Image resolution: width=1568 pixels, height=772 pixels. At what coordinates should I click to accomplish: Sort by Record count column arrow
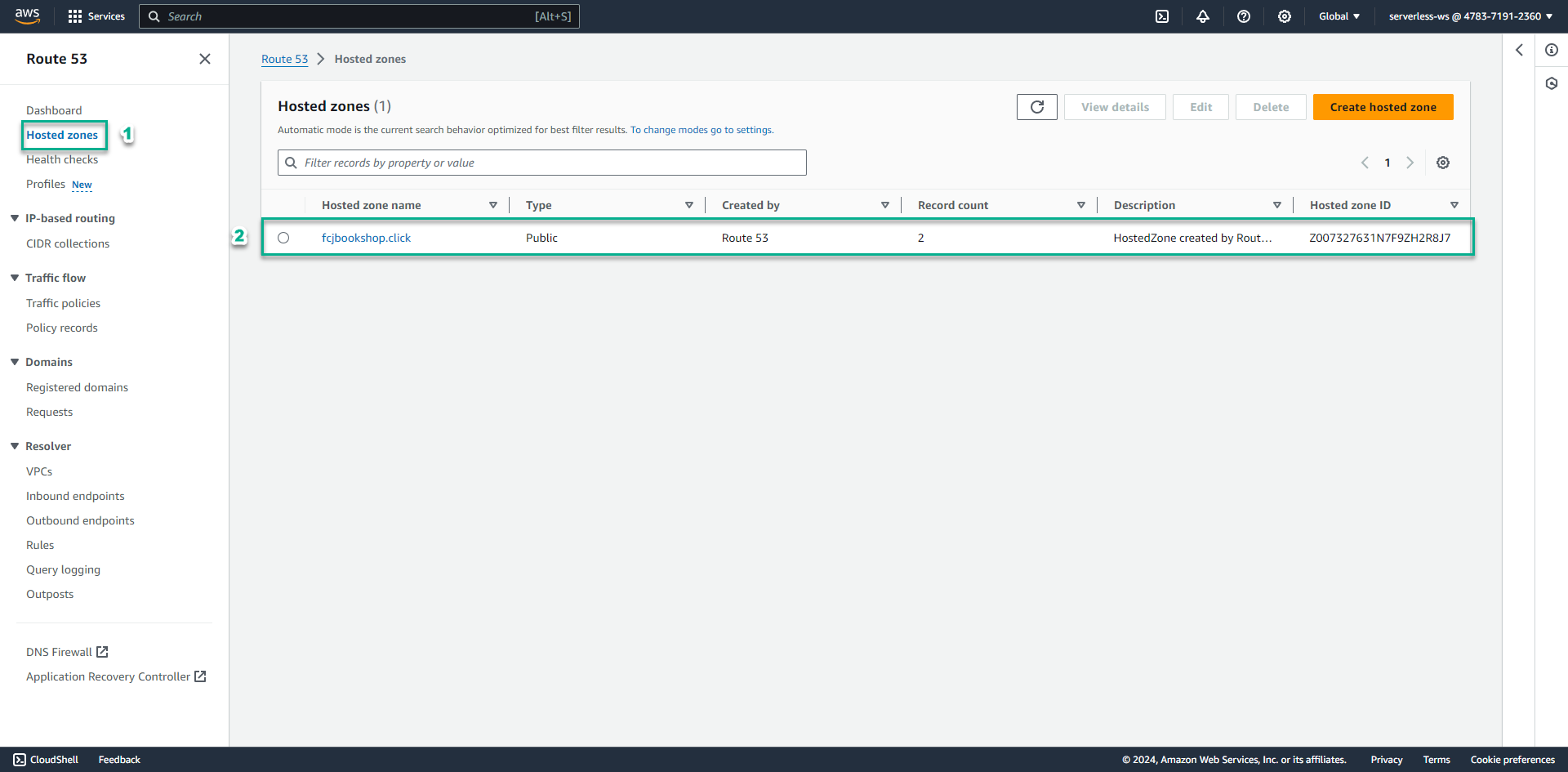click(1081, 205)
